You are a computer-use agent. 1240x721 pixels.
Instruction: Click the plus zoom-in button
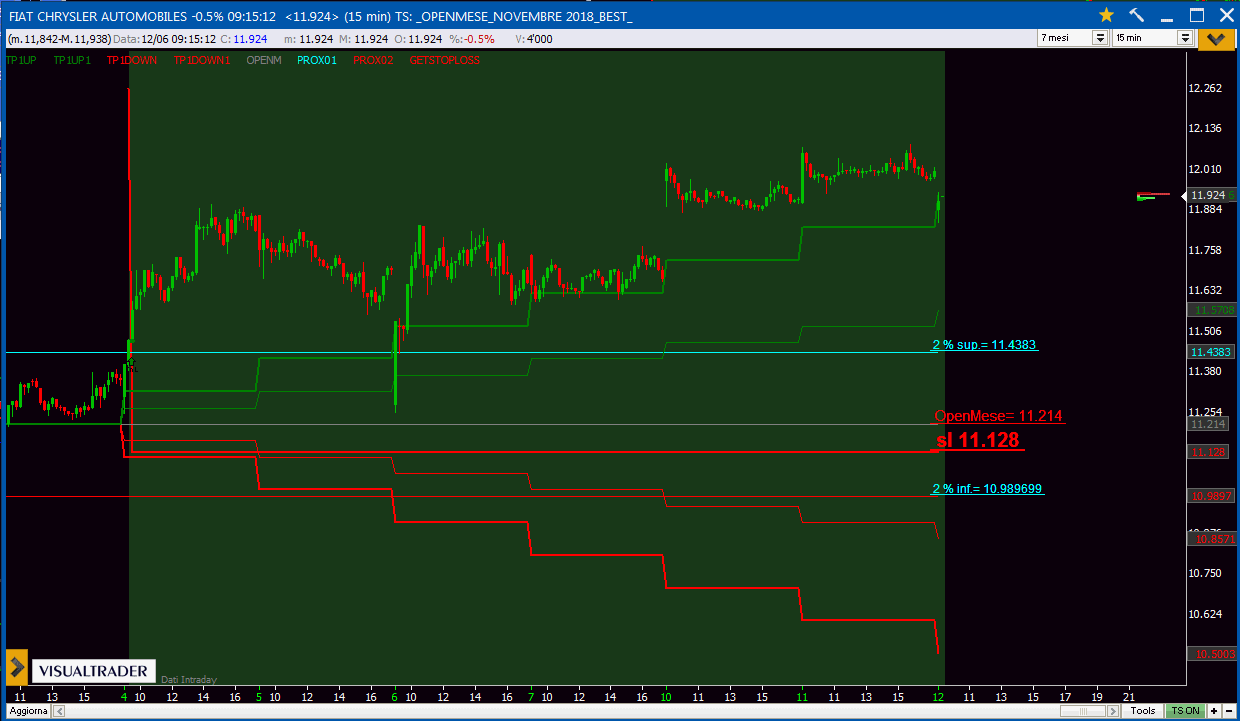click(1214, 711)
